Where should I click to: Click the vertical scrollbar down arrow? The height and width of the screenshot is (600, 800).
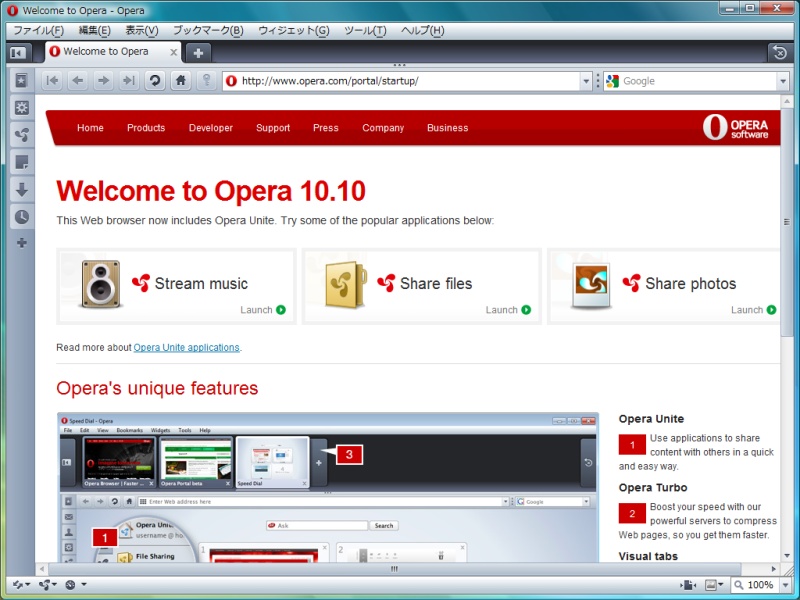coord(786,556)
